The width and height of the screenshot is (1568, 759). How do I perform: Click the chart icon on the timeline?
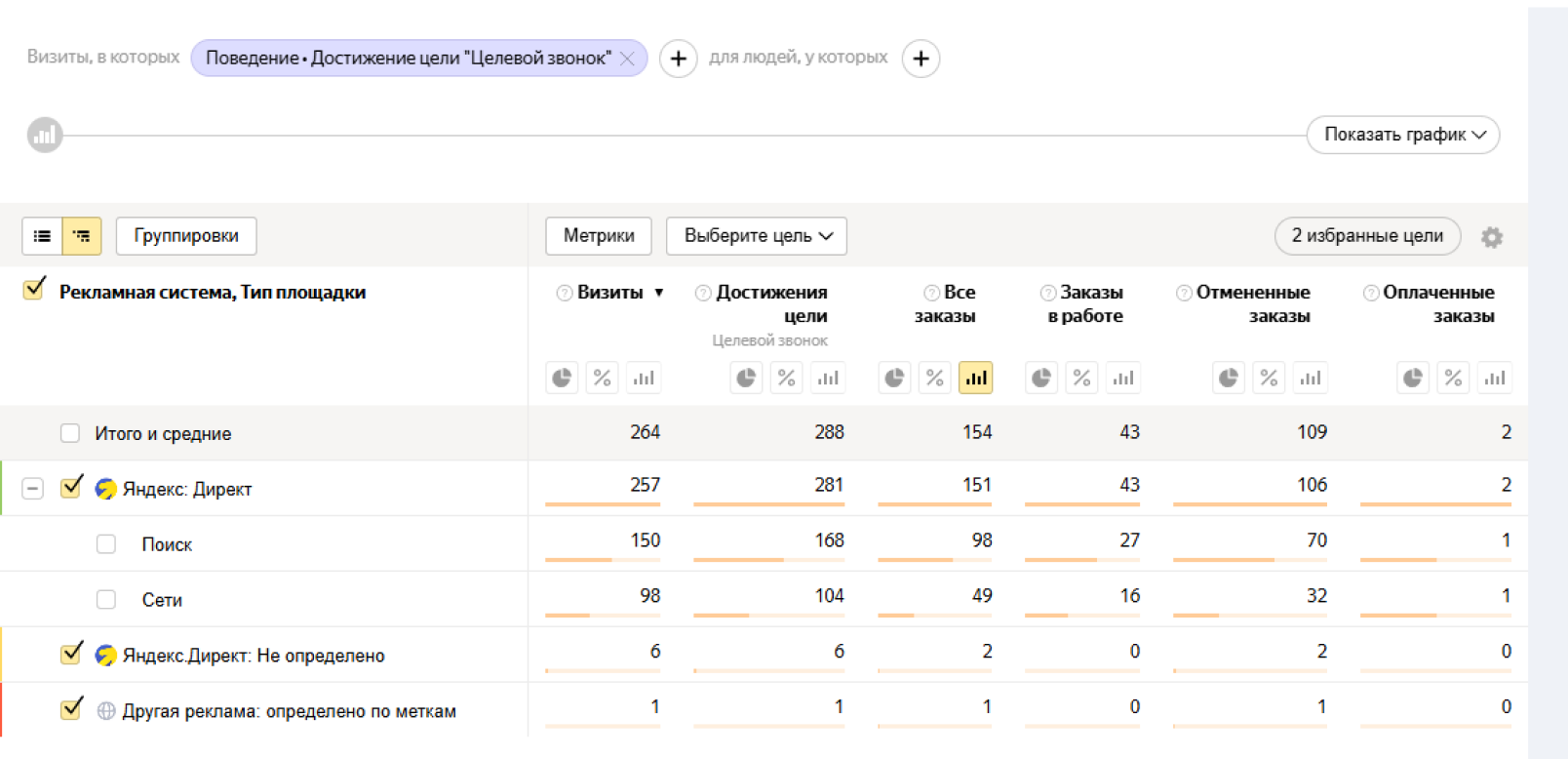tap(45, 136)
